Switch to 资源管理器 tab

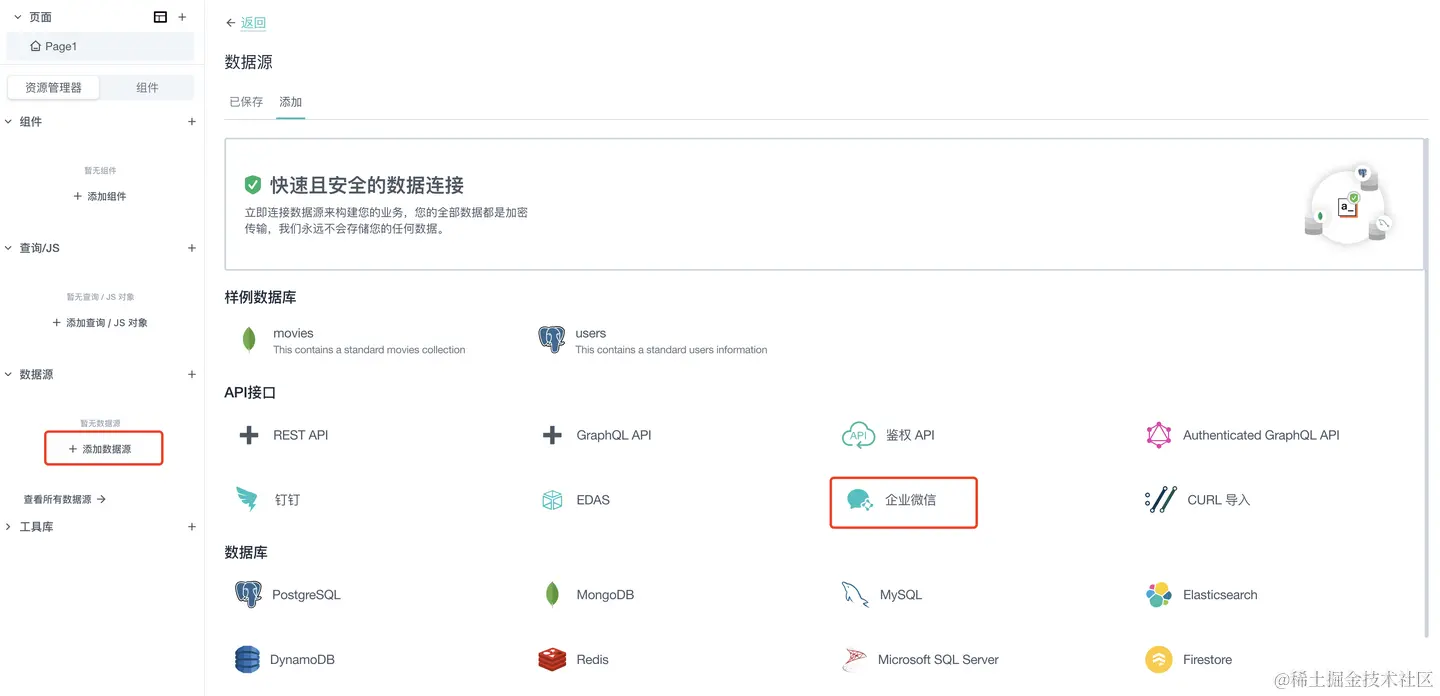point(54,88)
